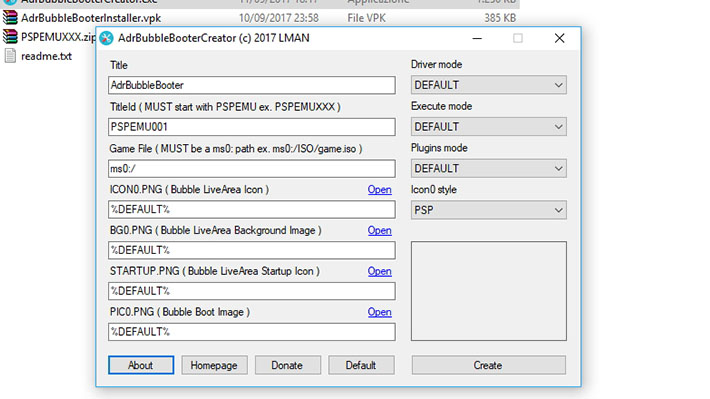Click the Donate button
The width and height of the screenshot is (710, 399).
pos(288,365)
